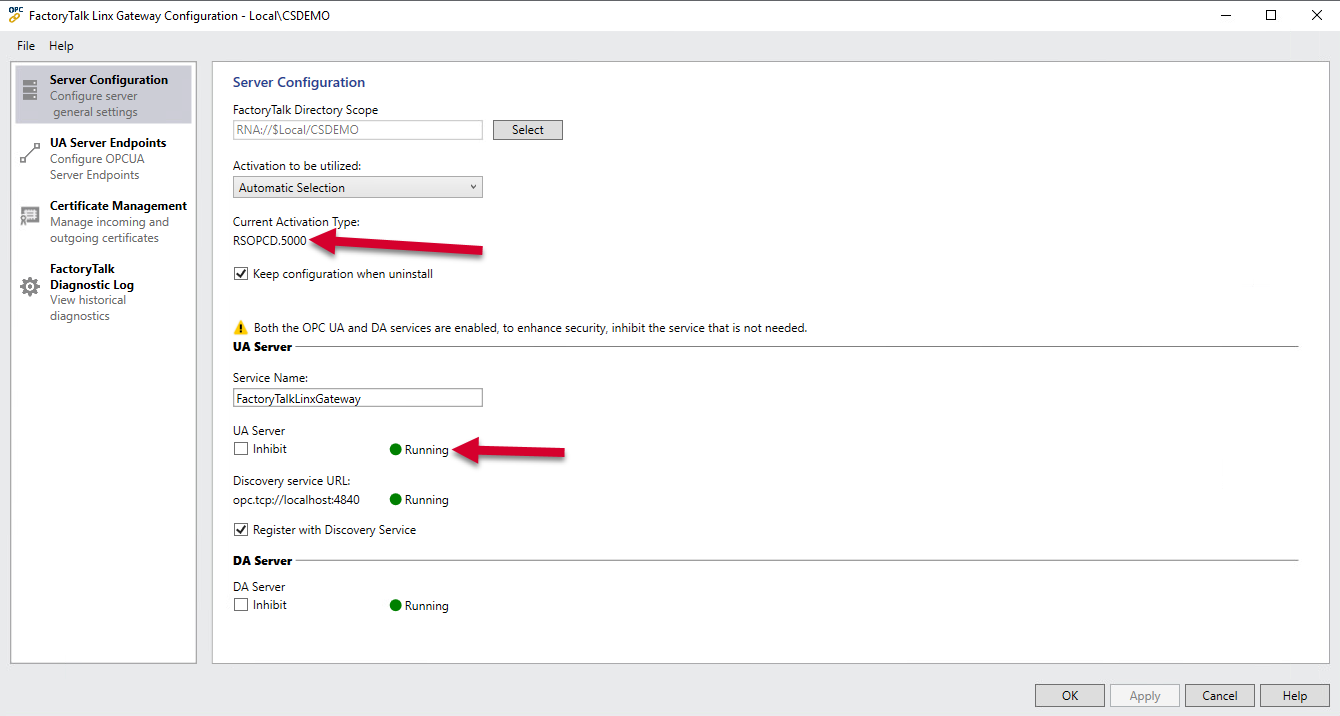The width and height of the screenshot is (1340, 716).
Task: Click the OK button
Action: coord(1070,696)
